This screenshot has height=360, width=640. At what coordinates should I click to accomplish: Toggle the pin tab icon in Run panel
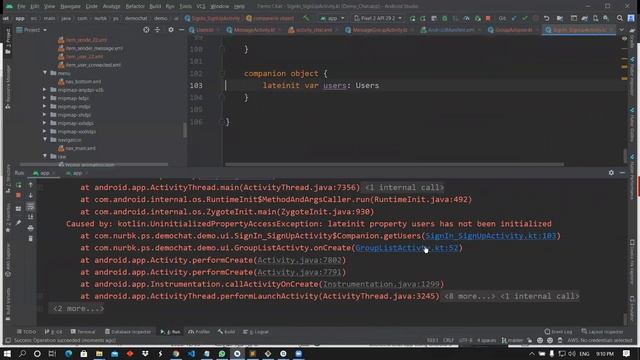pos(18,223)
